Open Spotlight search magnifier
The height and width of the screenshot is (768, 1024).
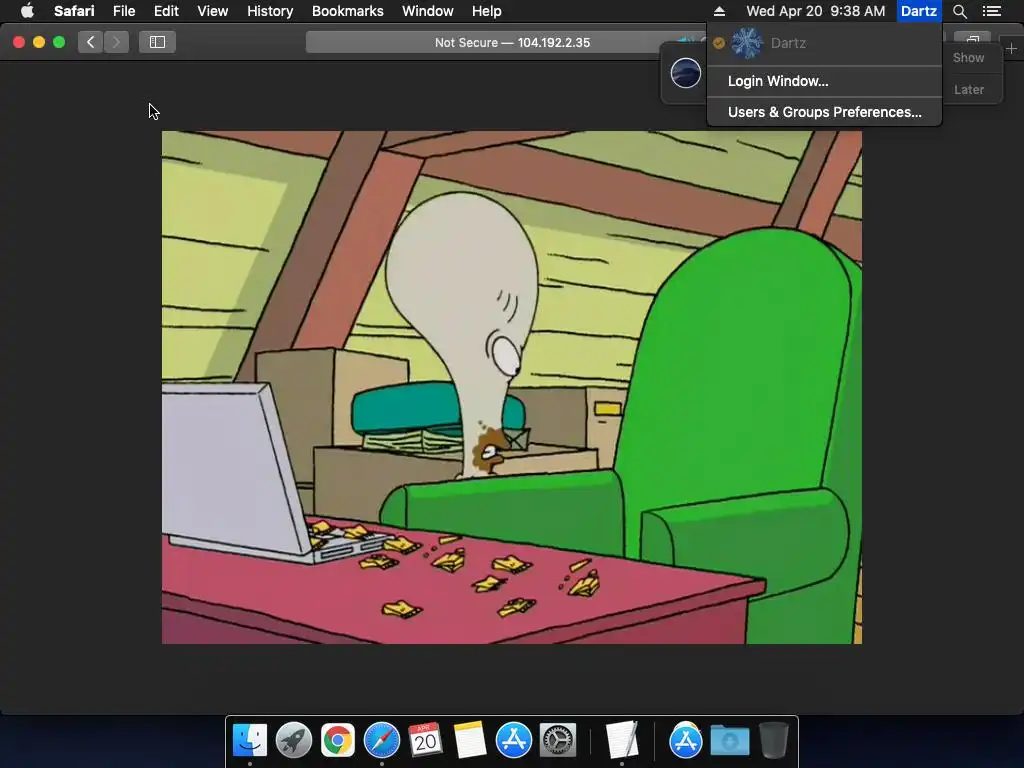[959, 11]
